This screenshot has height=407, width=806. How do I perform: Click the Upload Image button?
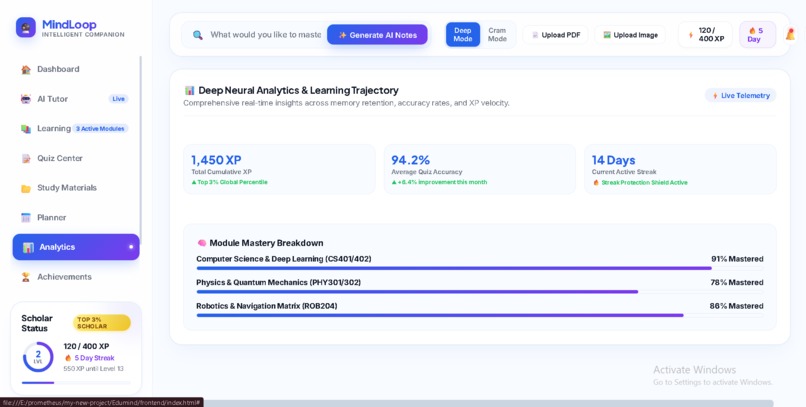pos(630,35)
